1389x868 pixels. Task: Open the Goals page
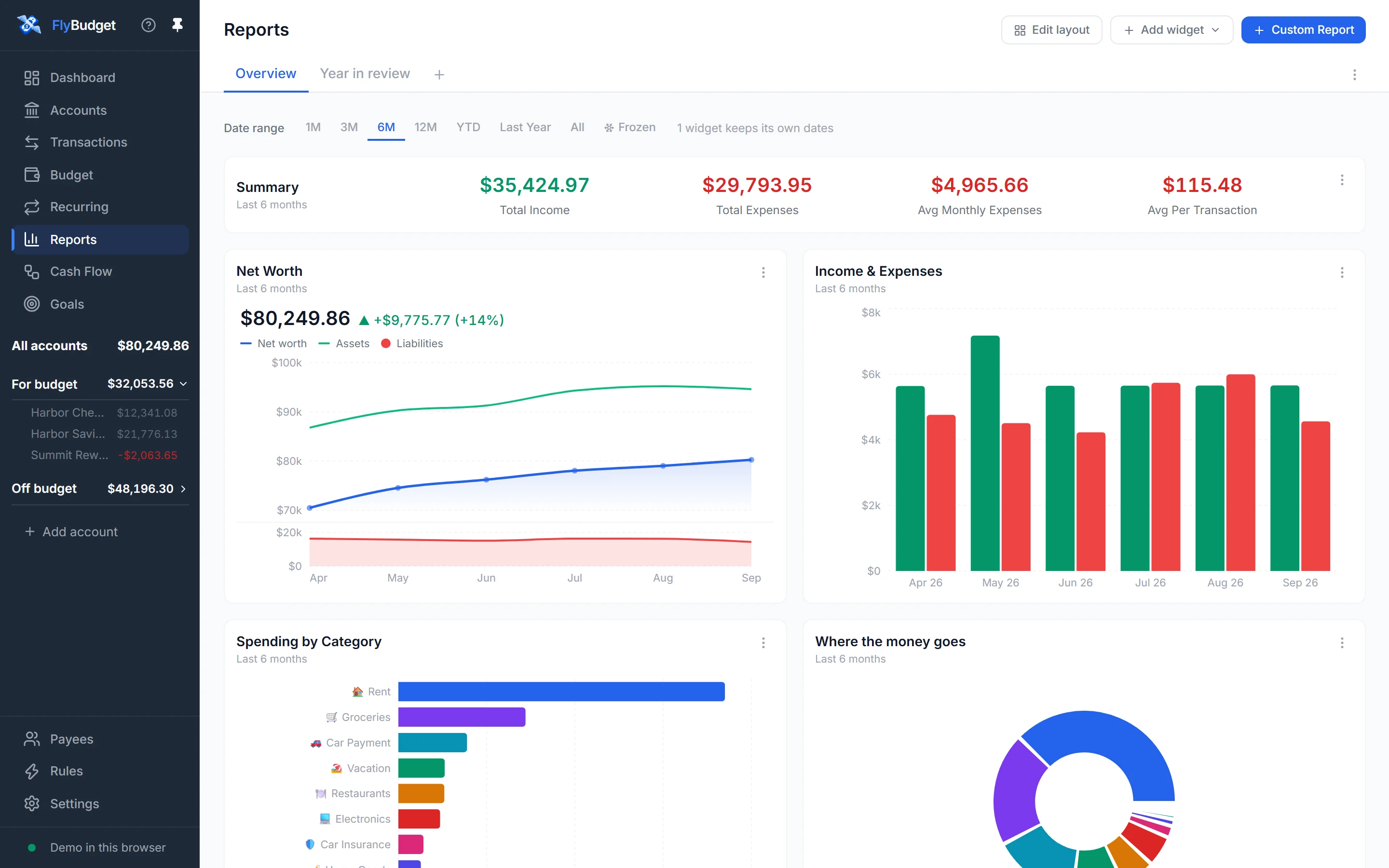(x=100, y=304)
